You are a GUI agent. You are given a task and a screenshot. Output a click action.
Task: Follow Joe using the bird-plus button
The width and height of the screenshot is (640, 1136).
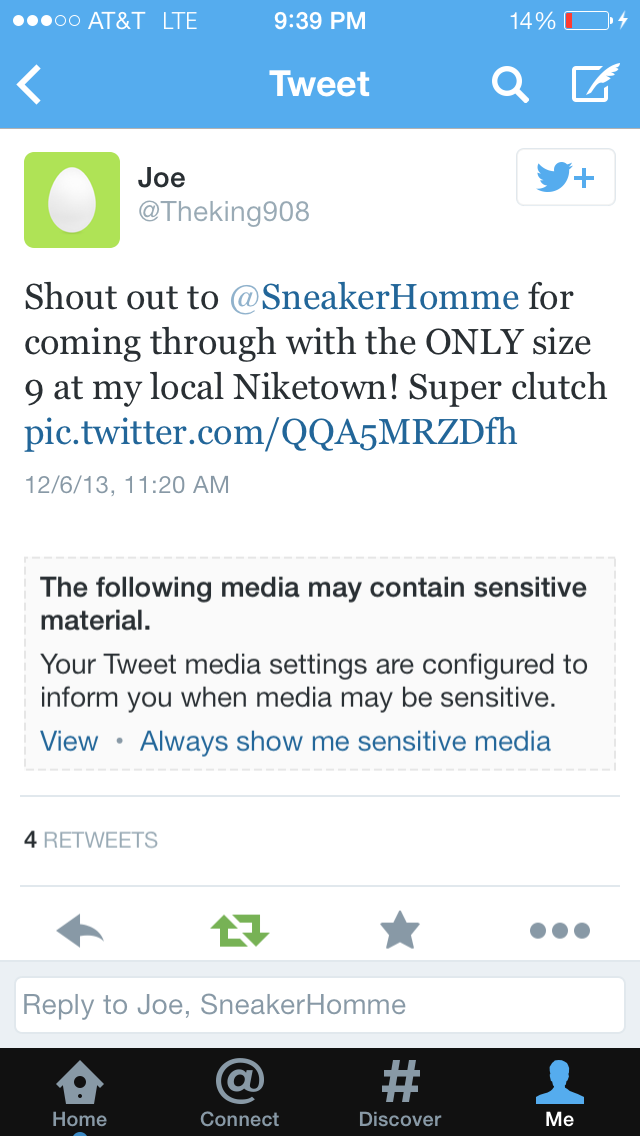[x=566, y=178]
